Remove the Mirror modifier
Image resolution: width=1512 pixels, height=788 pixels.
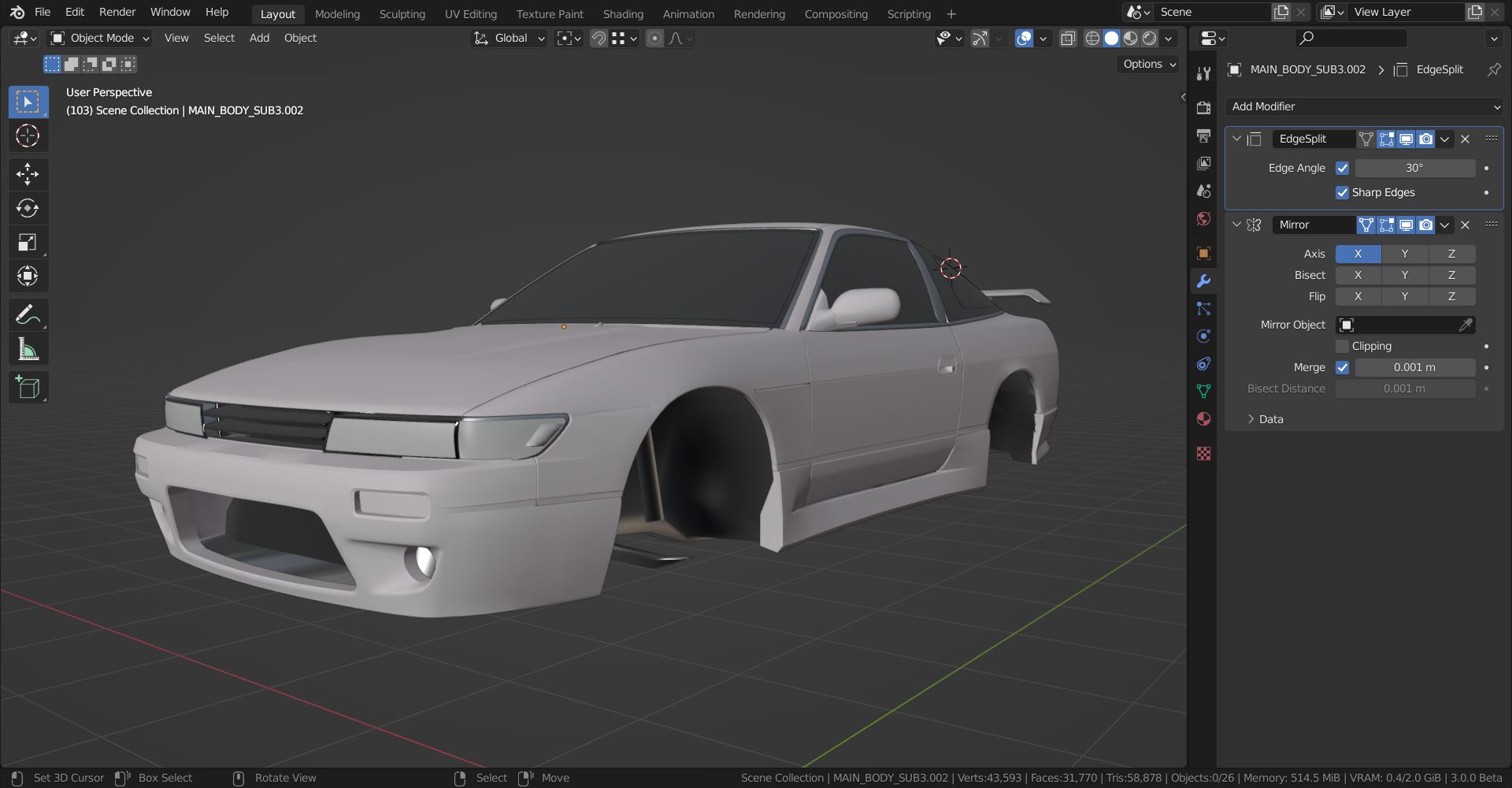point(1465,225)
